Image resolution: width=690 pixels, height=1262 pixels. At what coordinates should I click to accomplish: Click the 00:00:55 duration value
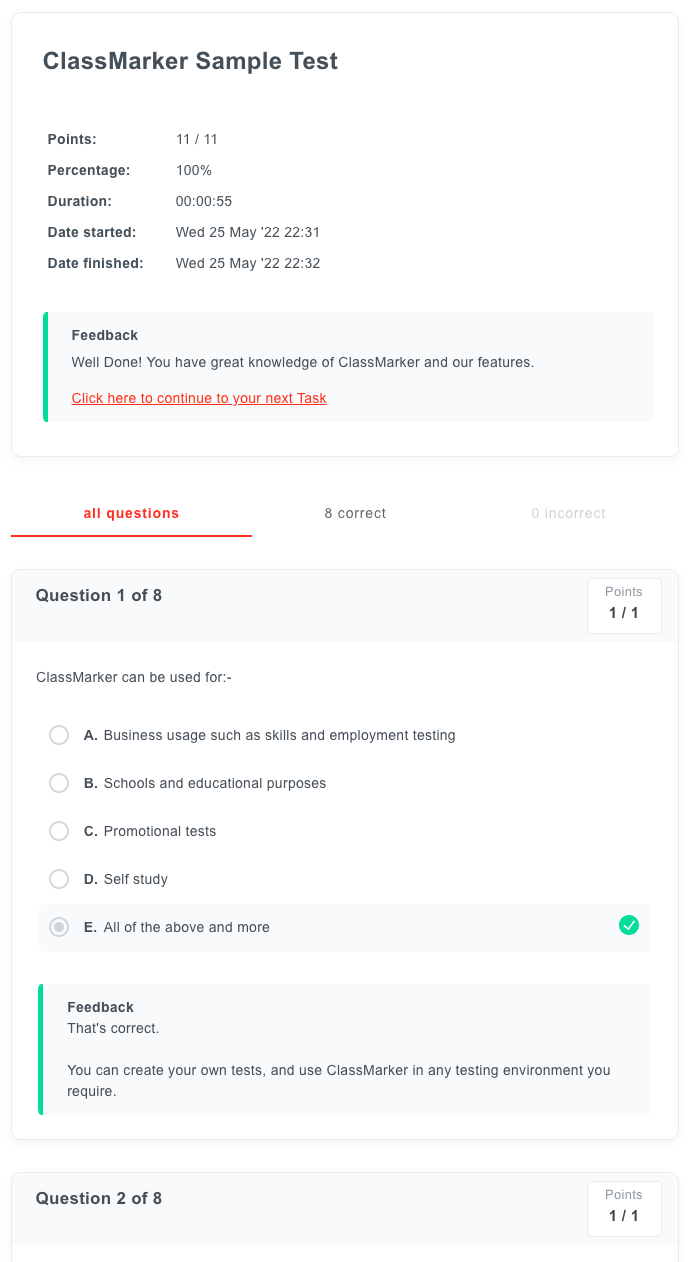coord(204,201)
